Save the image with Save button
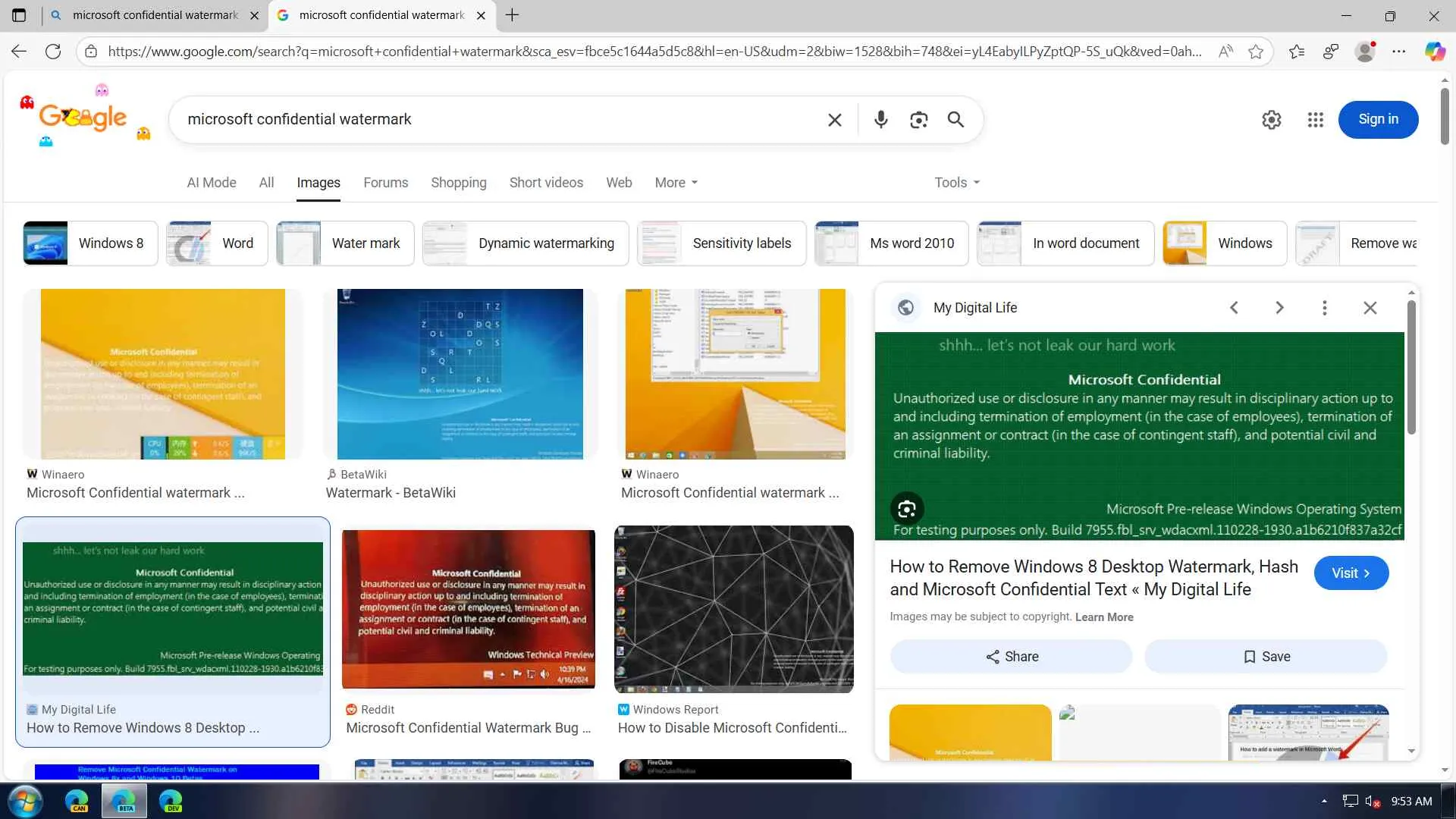Viewport: 1456px width, 819px height. 1266,657
